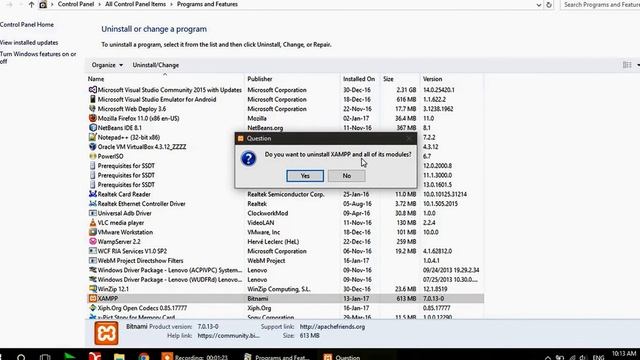
Task: Open Control Panel Home link
Action: tap(27, 24)
